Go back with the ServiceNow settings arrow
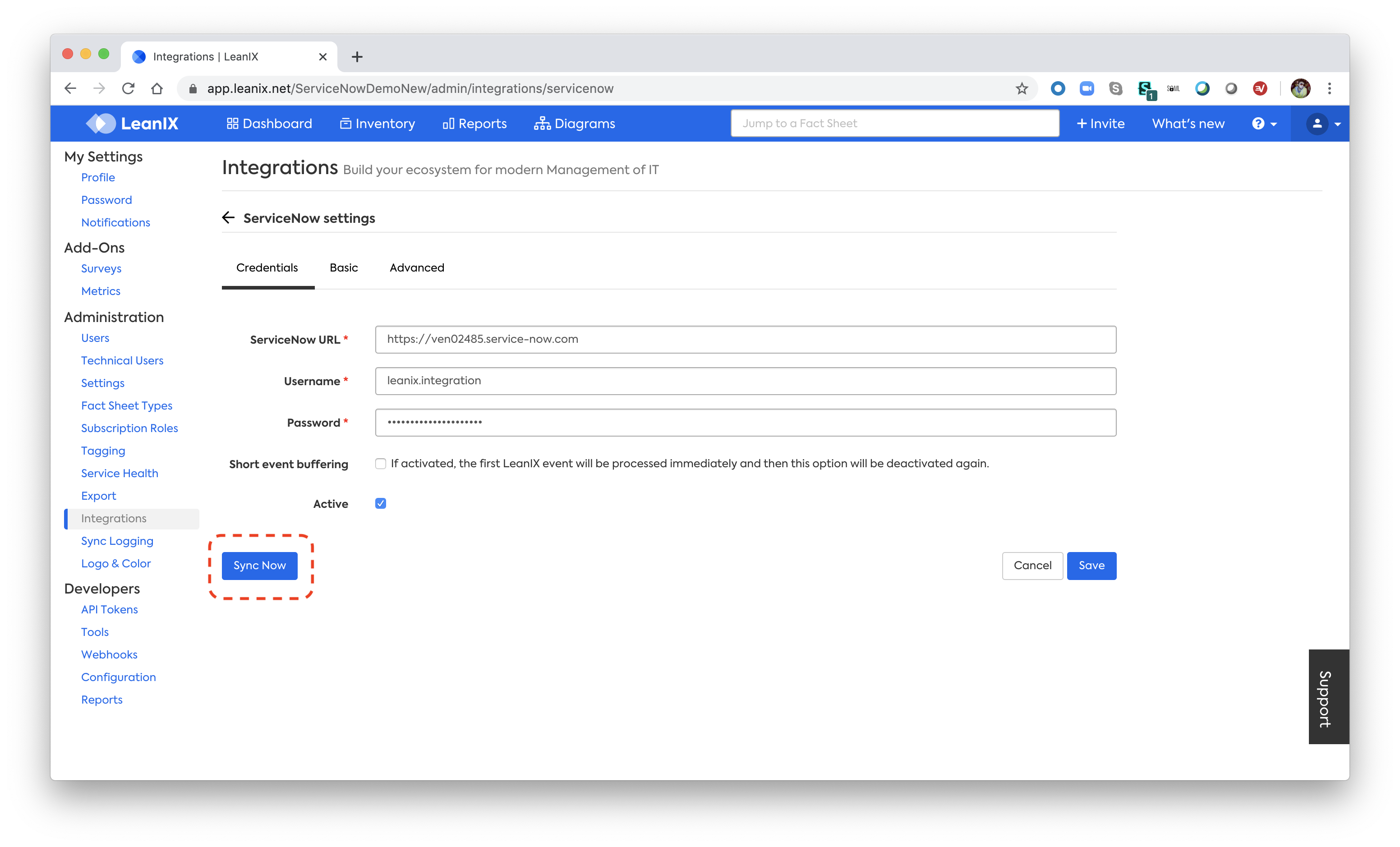 228,218
